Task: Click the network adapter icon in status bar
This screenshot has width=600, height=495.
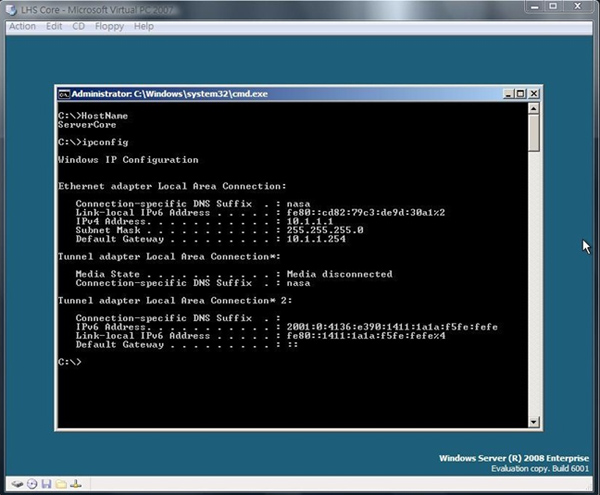Action: 75,485
